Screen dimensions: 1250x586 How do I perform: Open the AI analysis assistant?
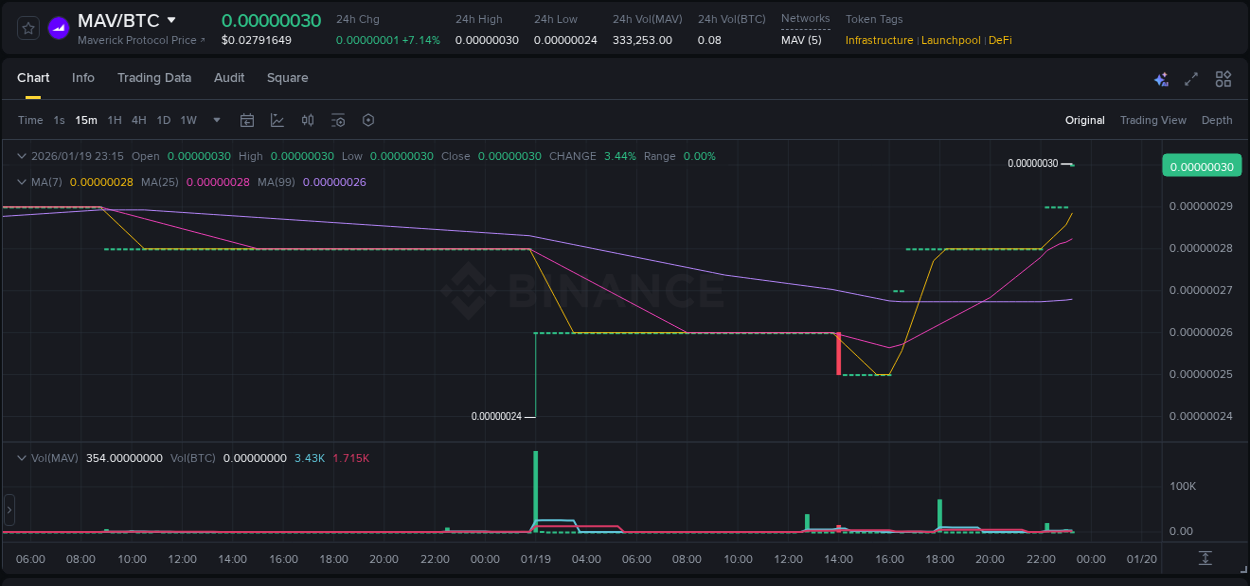tap(1161, 78)
